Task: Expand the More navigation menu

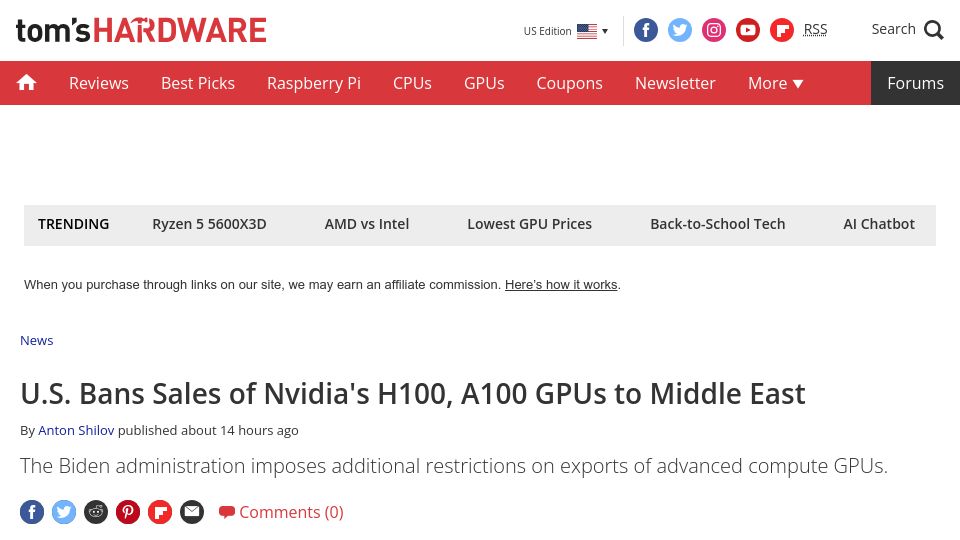Action: tap(775, 83)
